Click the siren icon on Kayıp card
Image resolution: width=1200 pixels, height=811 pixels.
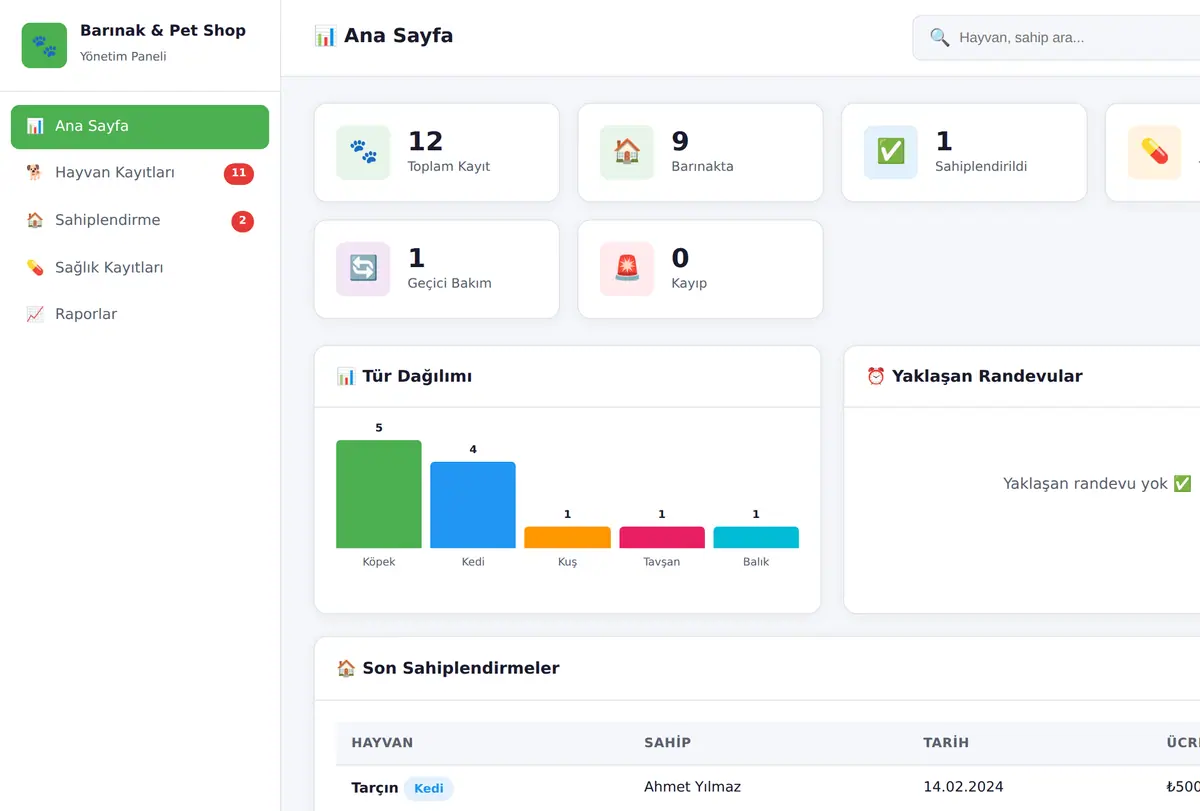[x=627, y=269]
